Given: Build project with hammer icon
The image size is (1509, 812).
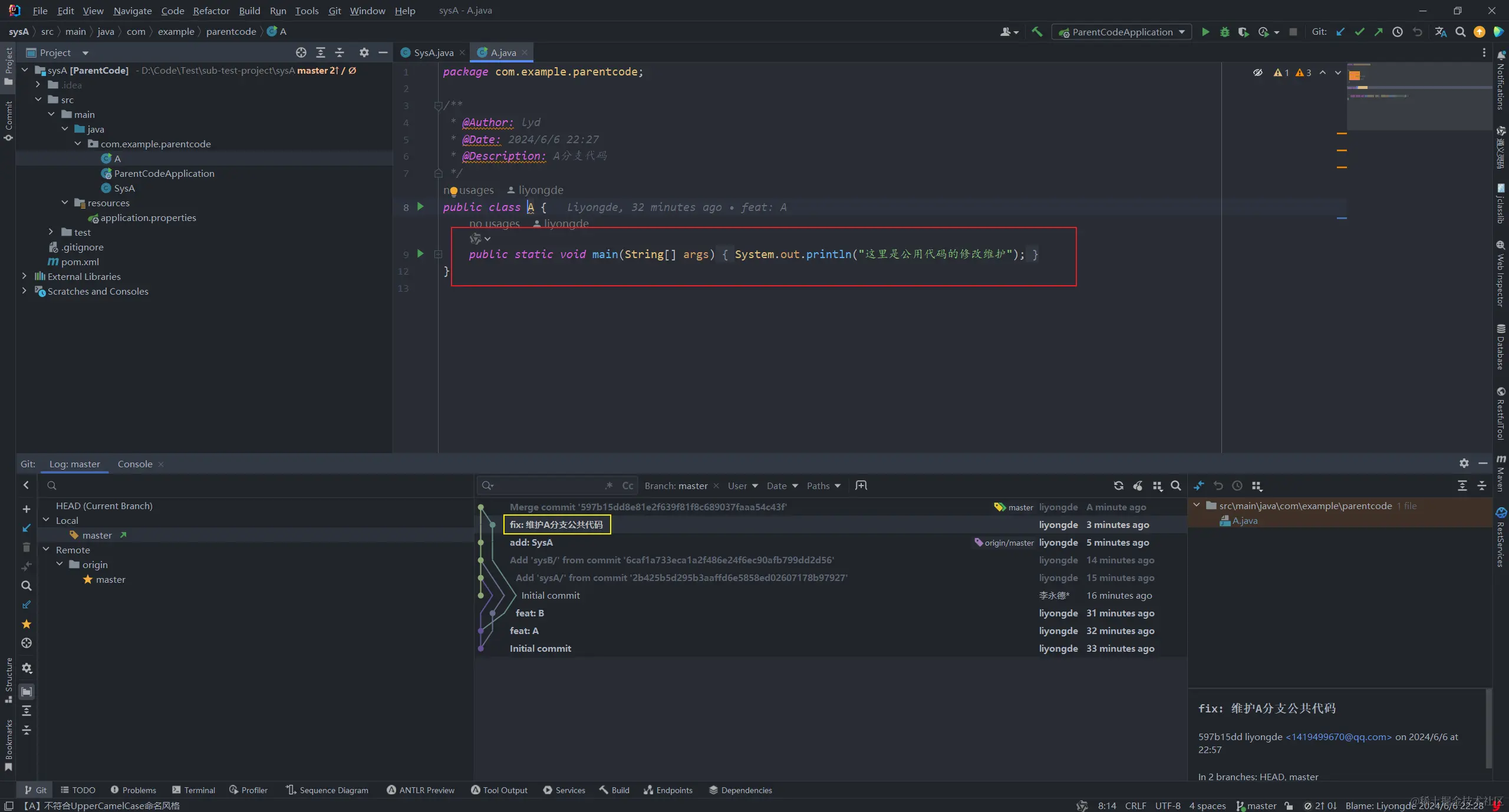Looking at the screenshot, I should [x=1037, y=32].
